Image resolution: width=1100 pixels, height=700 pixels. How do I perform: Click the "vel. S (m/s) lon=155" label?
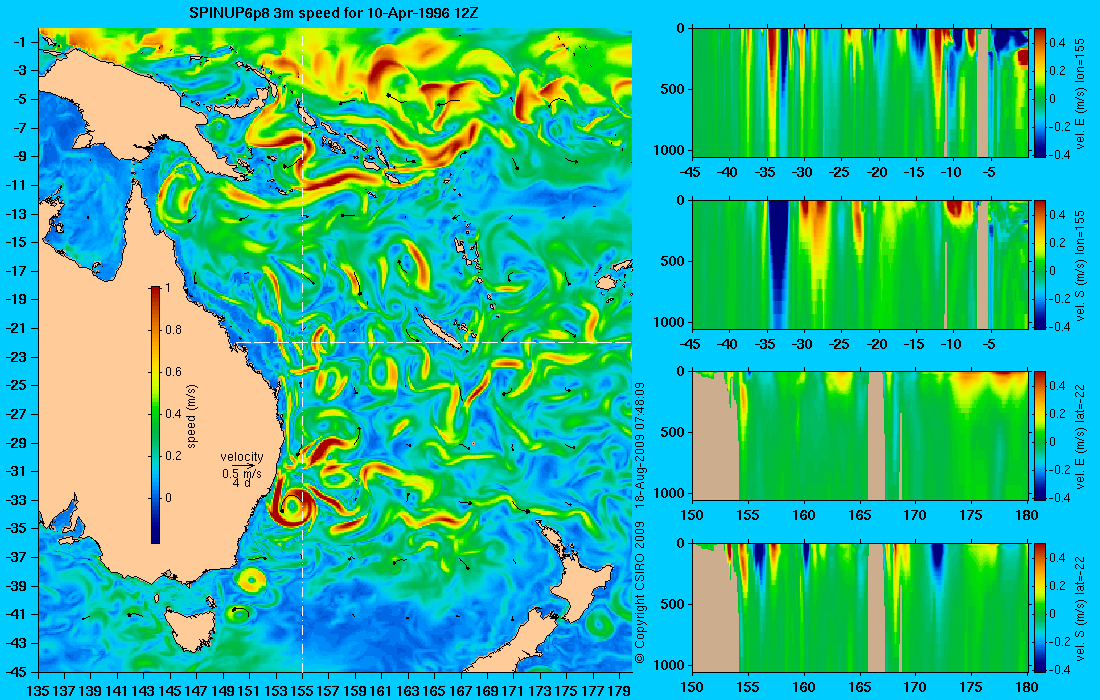click(x=1081, y=265)
